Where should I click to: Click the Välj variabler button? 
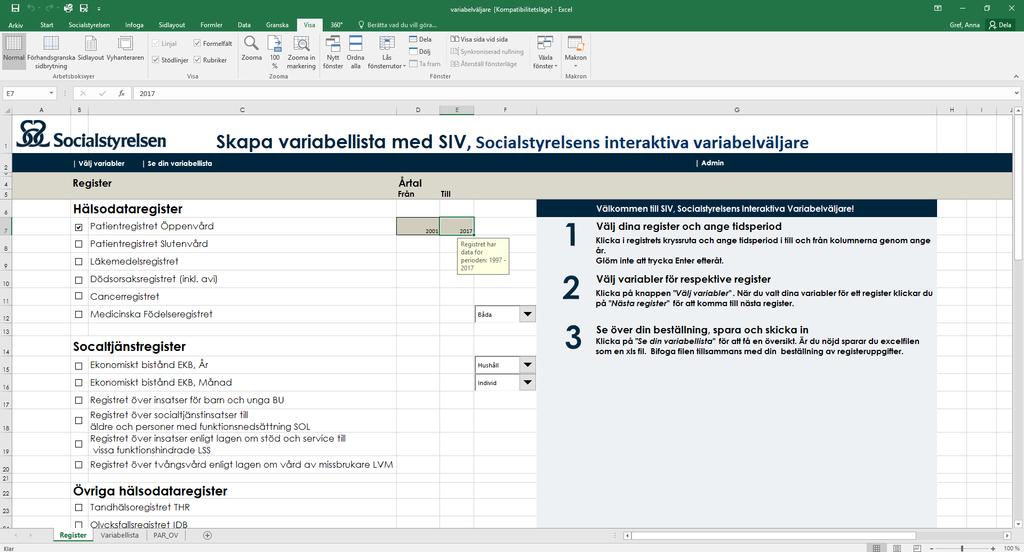tap(101, 163)
